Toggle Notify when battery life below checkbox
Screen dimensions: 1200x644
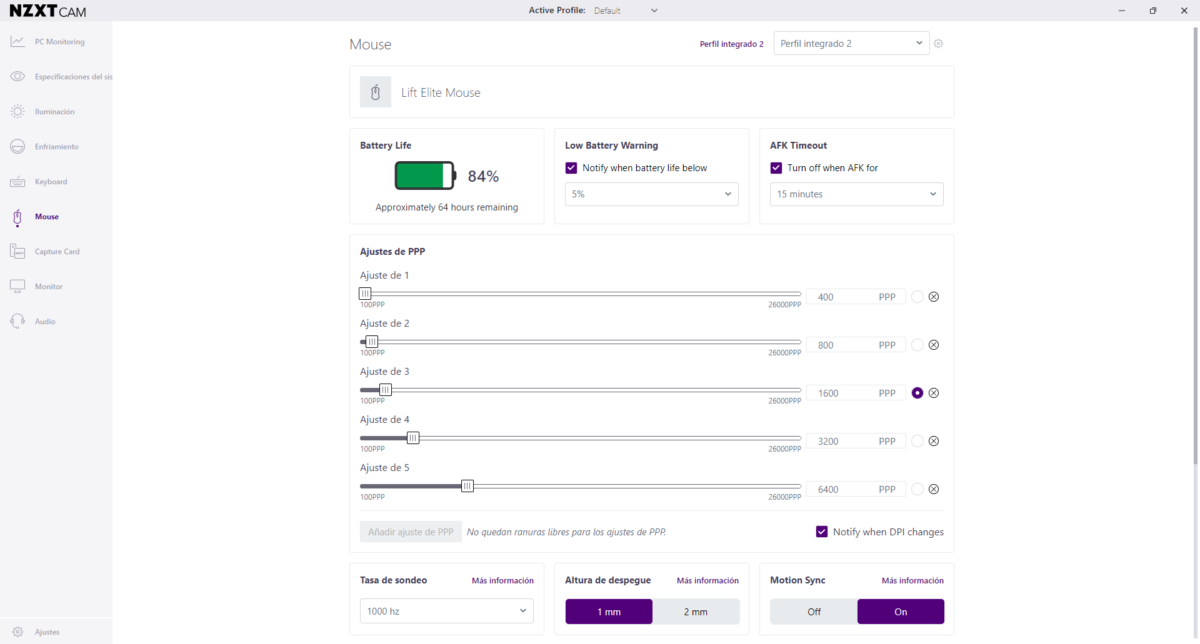click(571, 168)
